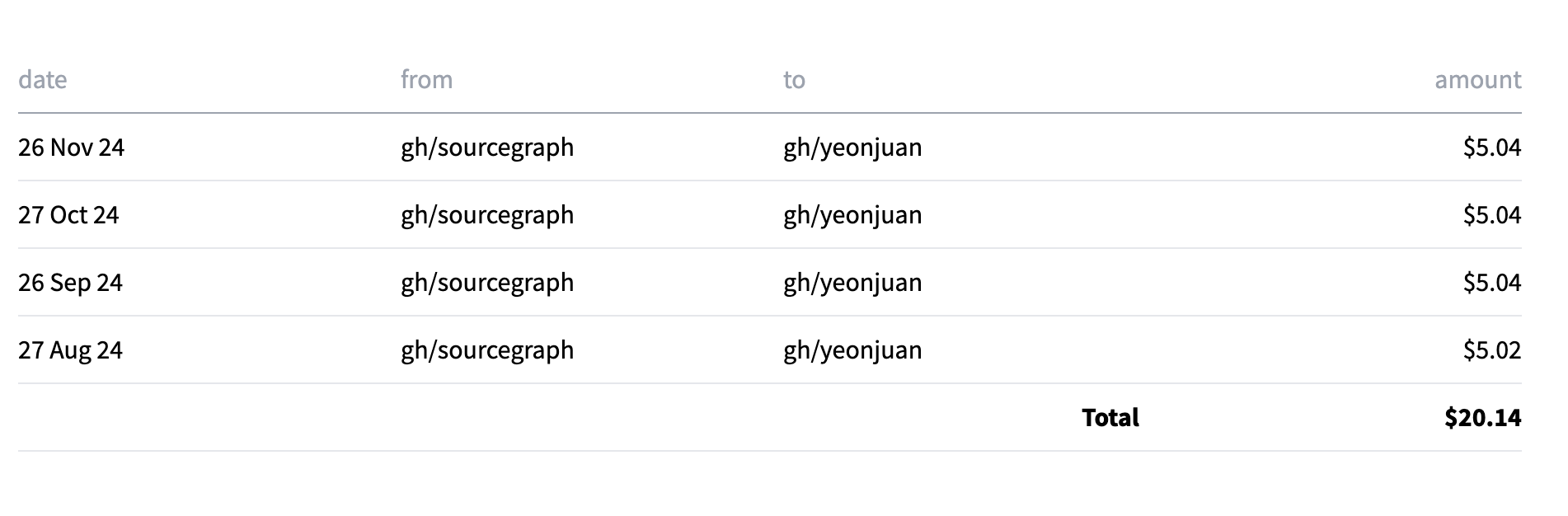The width and height of the screenshot is (1568, 516).
Task: Open gh/sourcegraph in the 26 Sep row
Action: click(487, 283)
